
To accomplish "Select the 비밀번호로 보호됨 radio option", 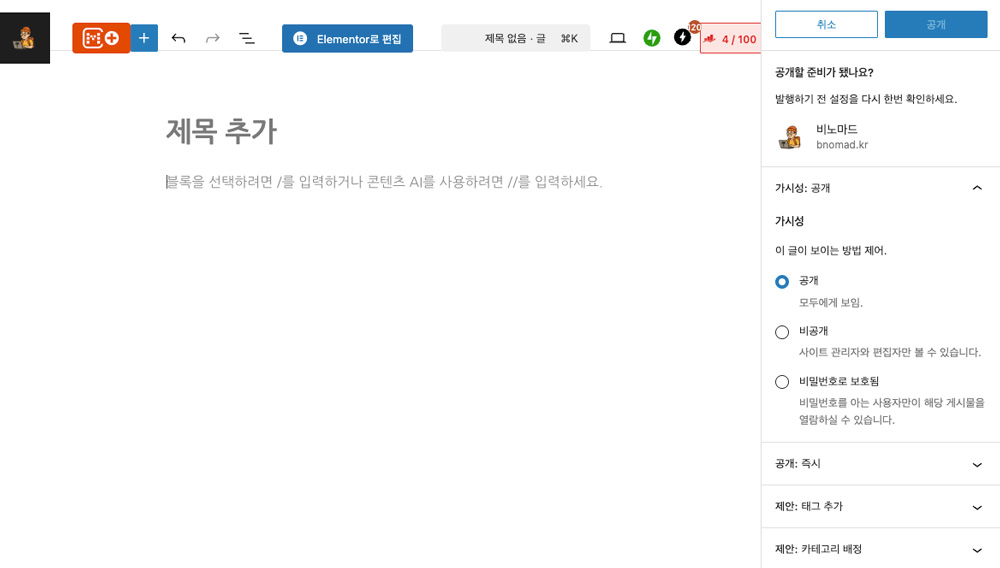I will click(x=782, y=382).
